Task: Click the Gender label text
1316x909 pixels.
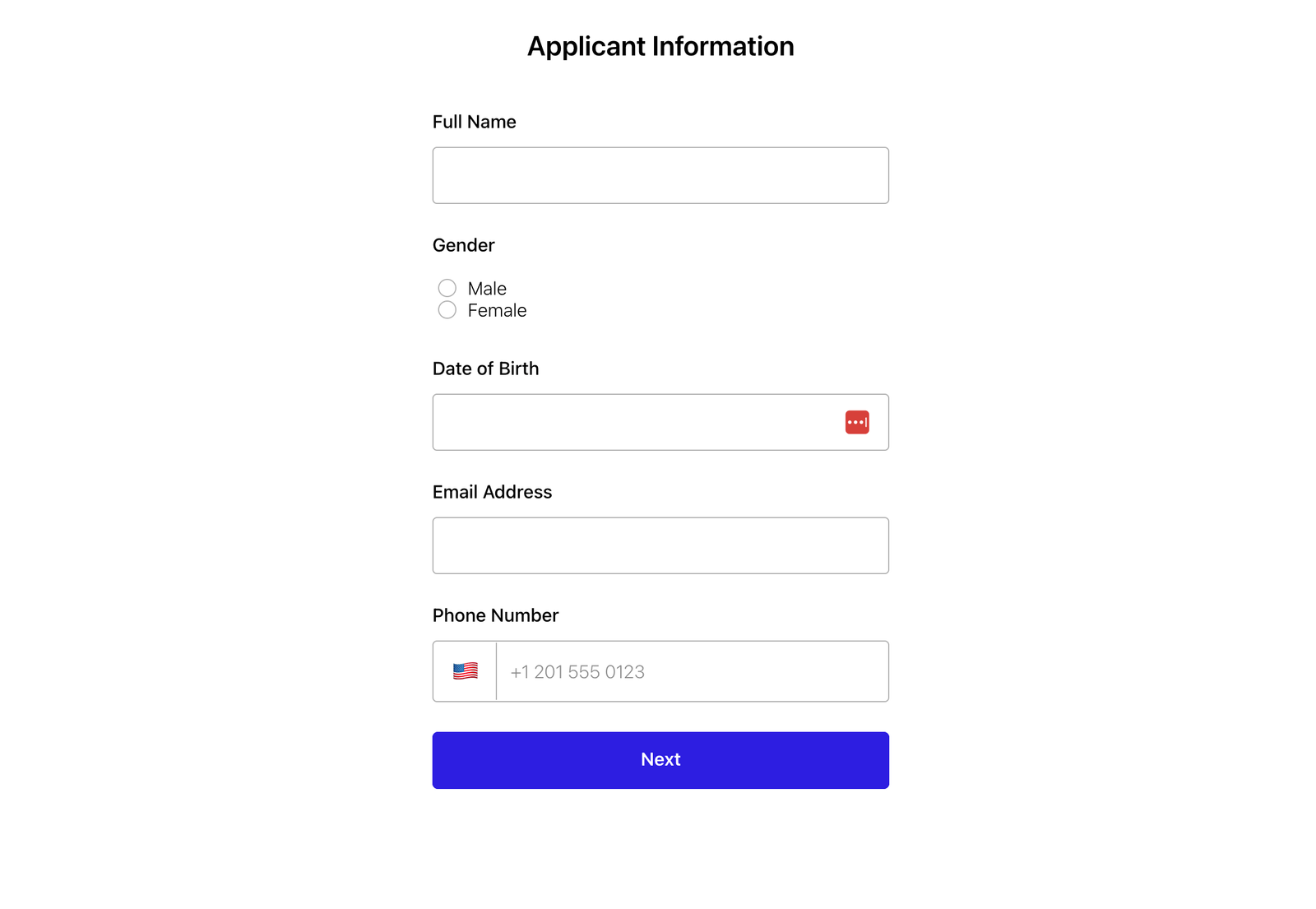Action: 463,244
